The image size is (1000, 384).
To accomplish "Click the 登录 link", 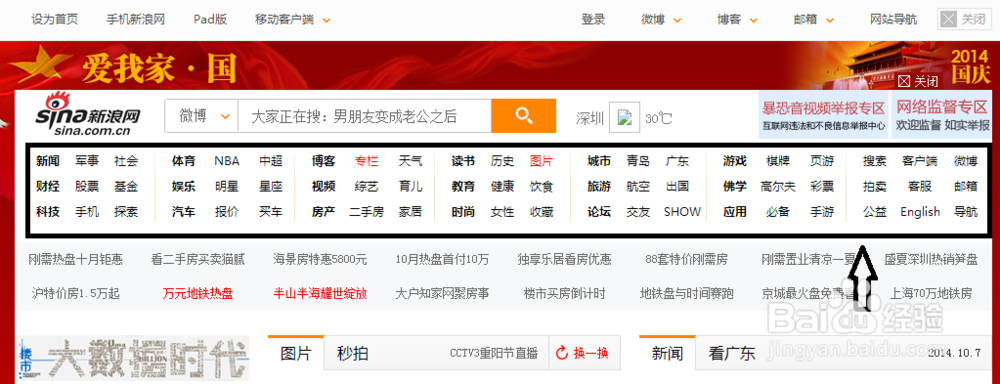I will [x=593, y=19].
